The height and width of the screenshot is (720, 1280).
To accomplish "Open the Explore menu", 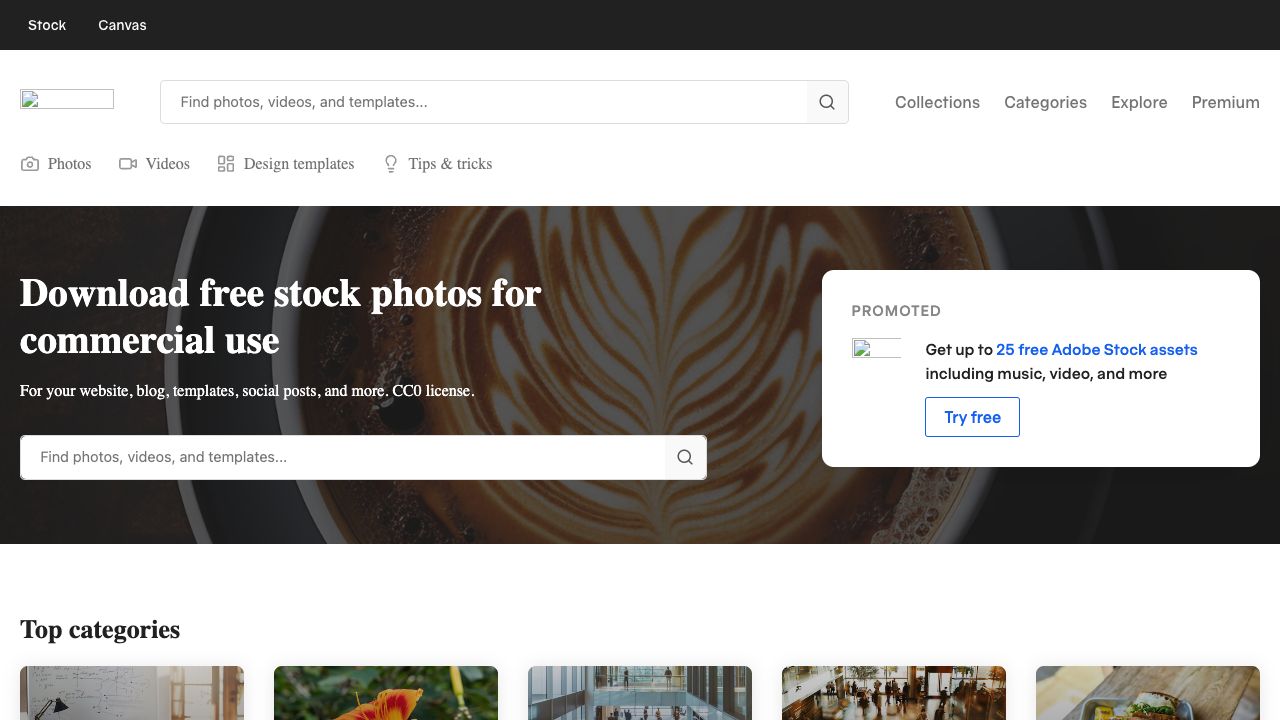I will (1139, 102).
